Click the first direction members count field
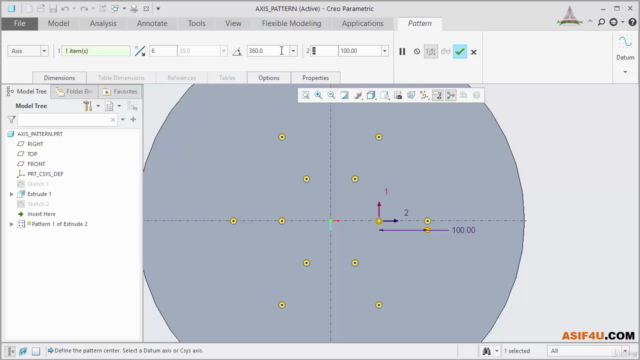This screenshot has height=360, width=640. pos(163,51)
